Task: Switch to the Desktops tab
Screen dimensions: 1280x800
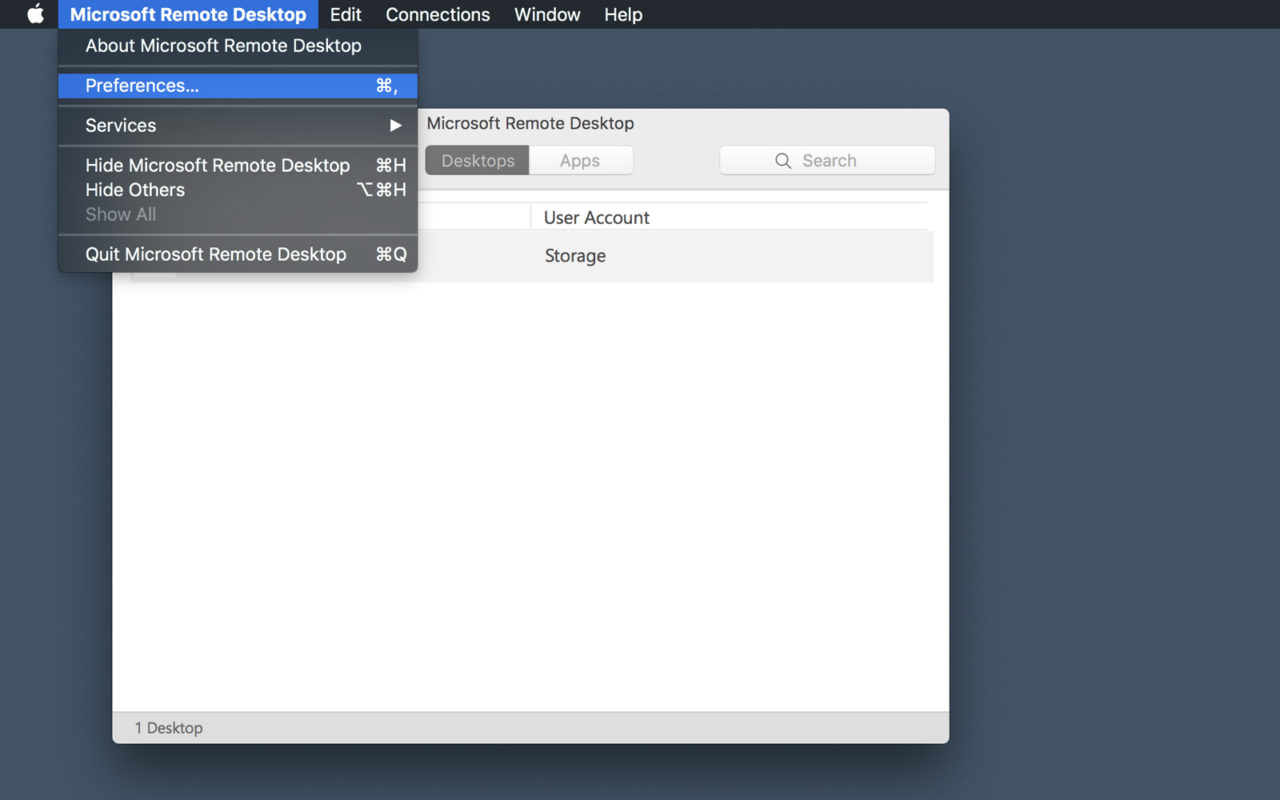Action: pos(477,160)
